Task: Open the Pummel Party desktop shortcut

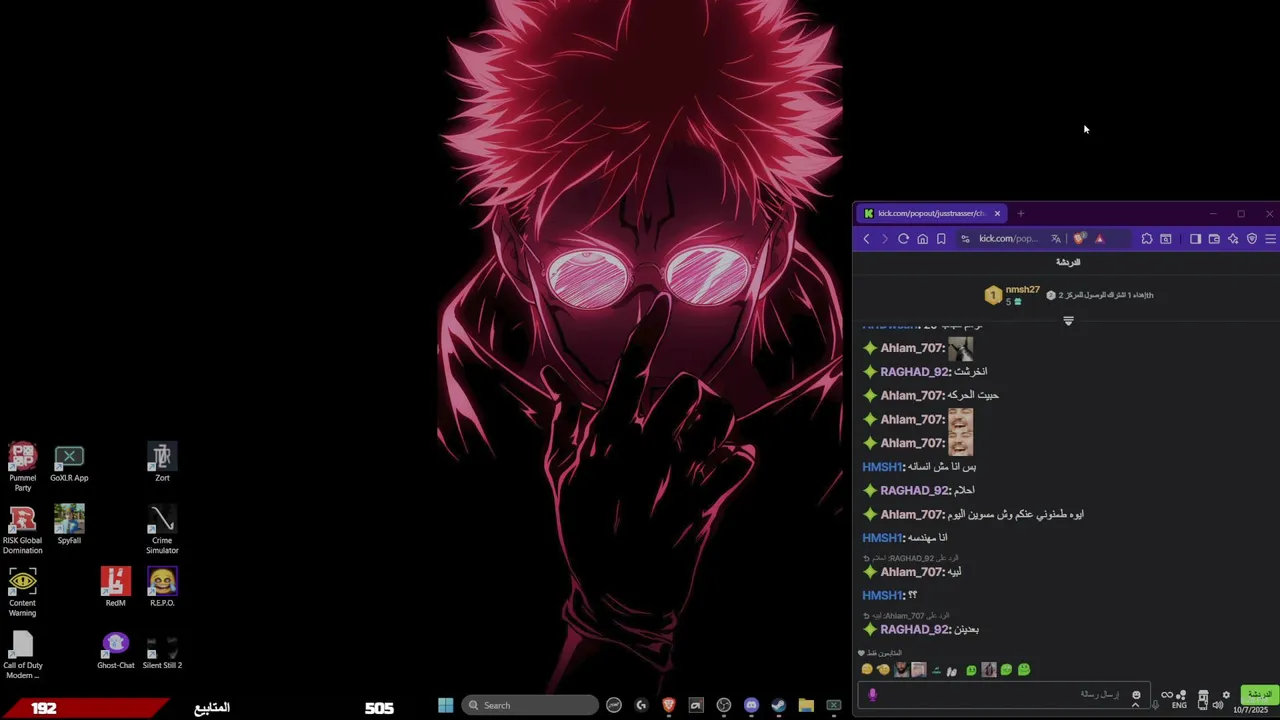Action: (x=22, y=467)
